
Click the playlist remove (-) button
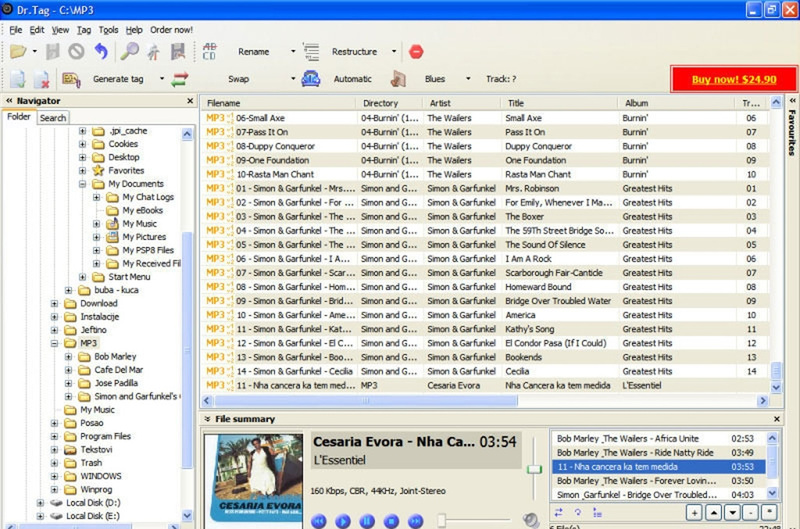point(750,512)
